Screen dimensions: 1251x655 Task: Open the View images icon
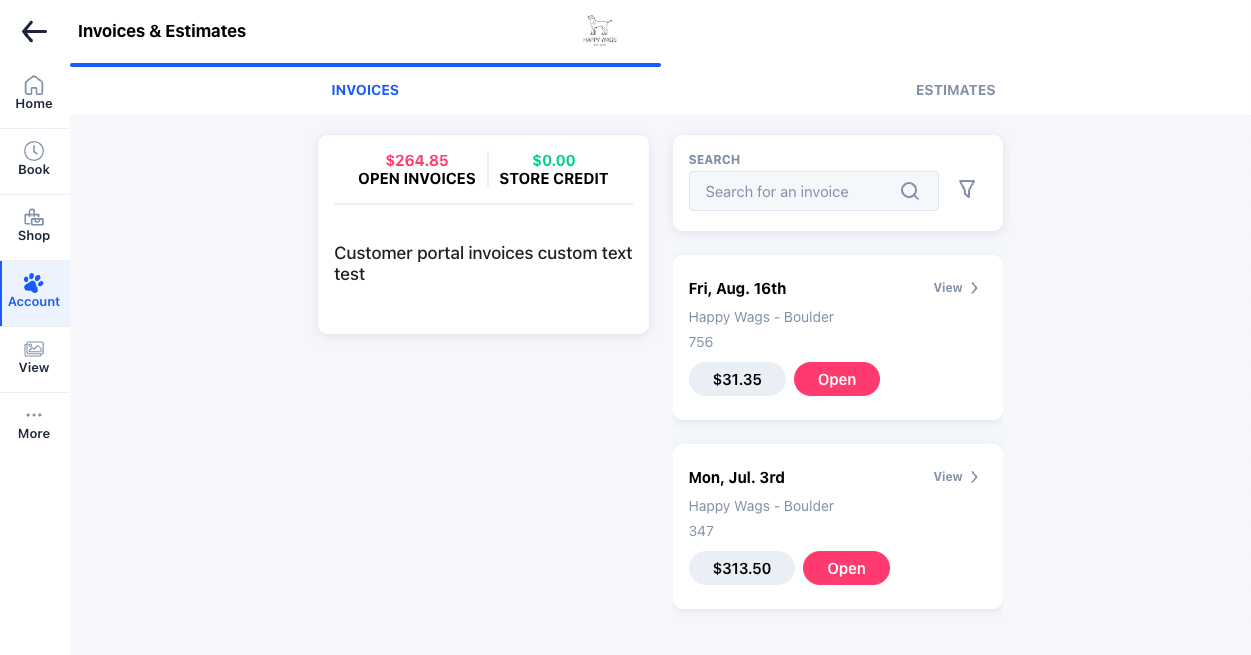pos(34,349)
